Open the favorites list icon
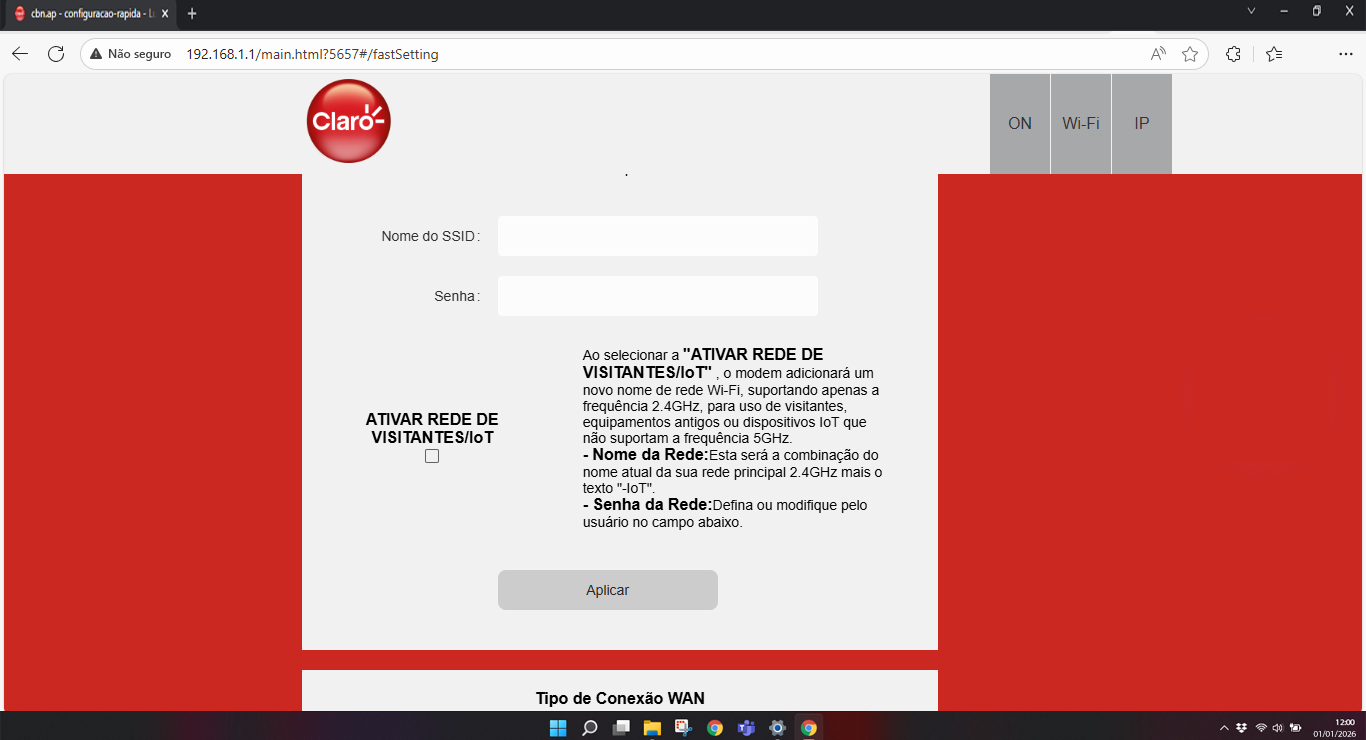Image resolution: width=1366 pixels, height=740 pixels. 1273,54
